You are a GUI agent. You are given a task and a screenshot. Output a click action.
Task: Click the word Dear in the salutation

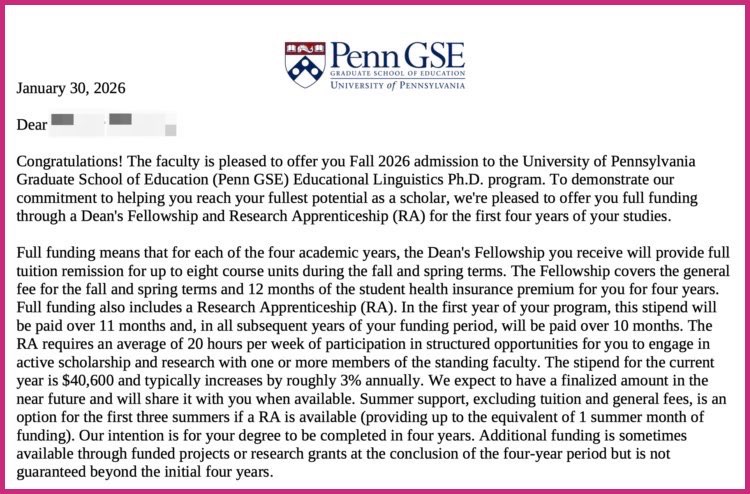click(31, 125)
